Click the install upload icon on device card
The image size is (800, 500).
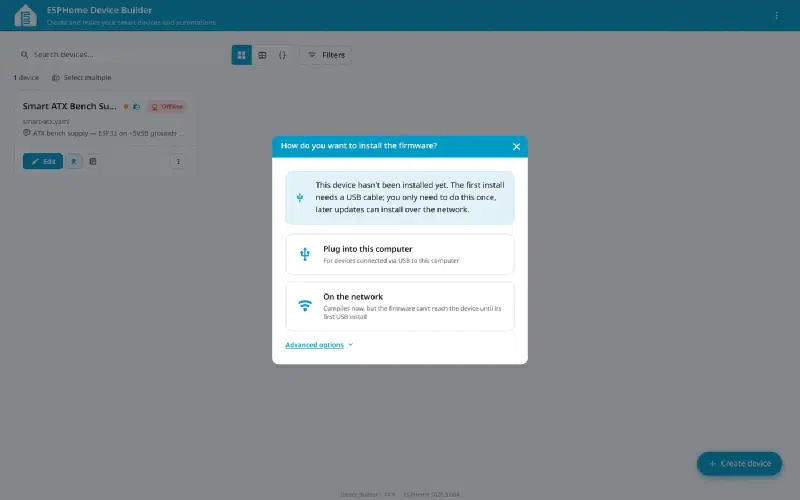tap(73, 161)
